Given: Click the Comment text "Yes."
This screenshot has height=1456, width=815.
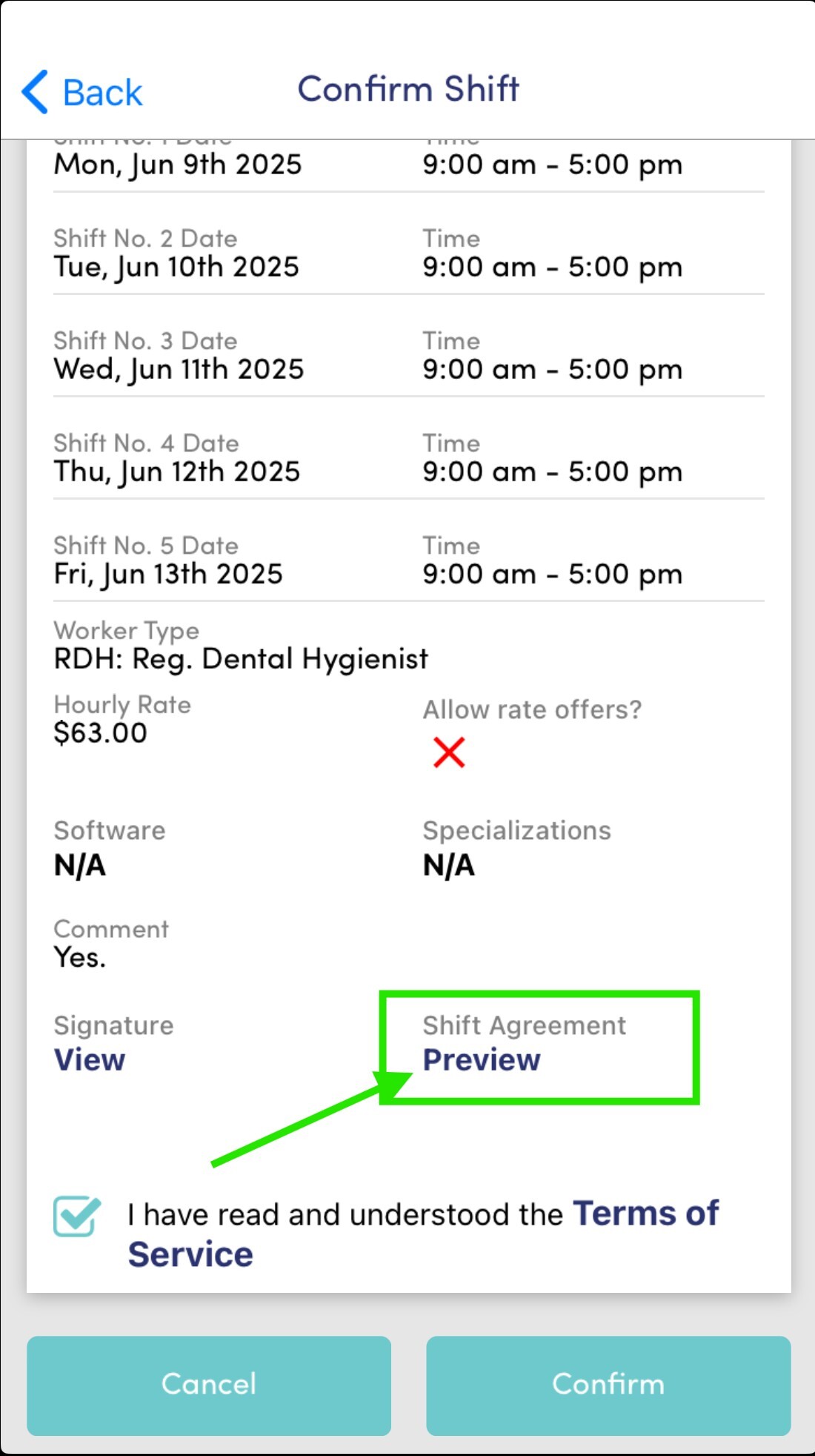Looking at the screenshot, I should point(80,958).
